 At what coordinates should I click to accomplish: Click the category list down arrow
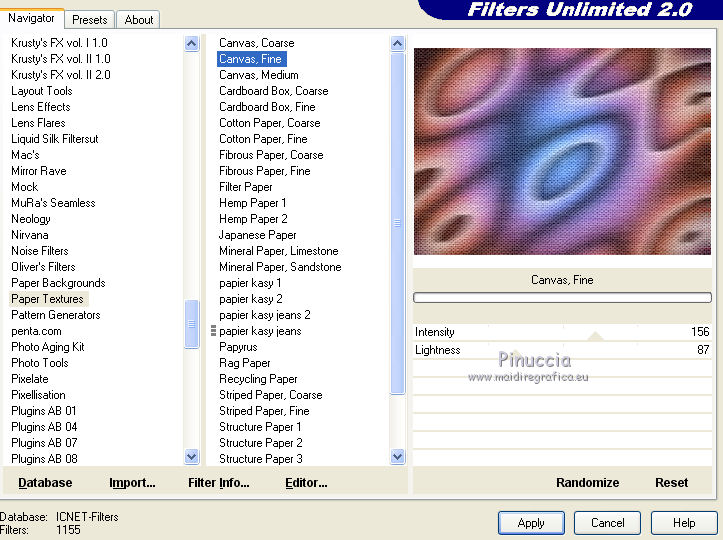coord(191,457)
